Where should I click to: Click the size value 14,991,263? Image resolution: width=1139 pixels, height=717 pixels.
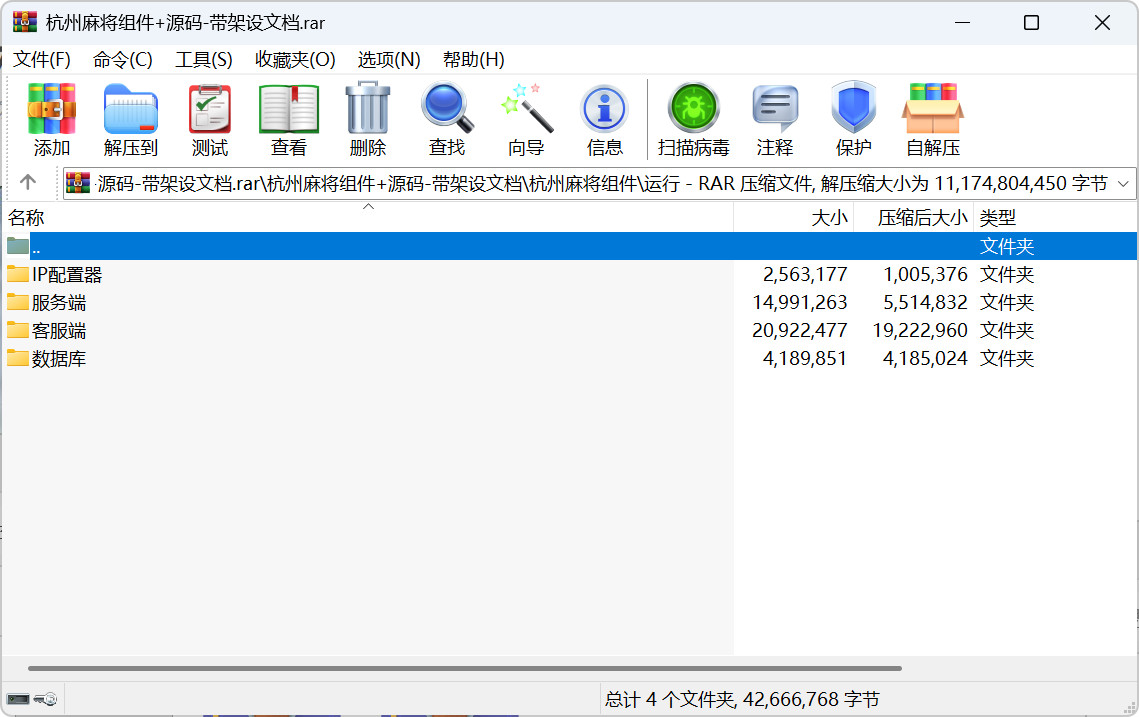coord(800,302)
